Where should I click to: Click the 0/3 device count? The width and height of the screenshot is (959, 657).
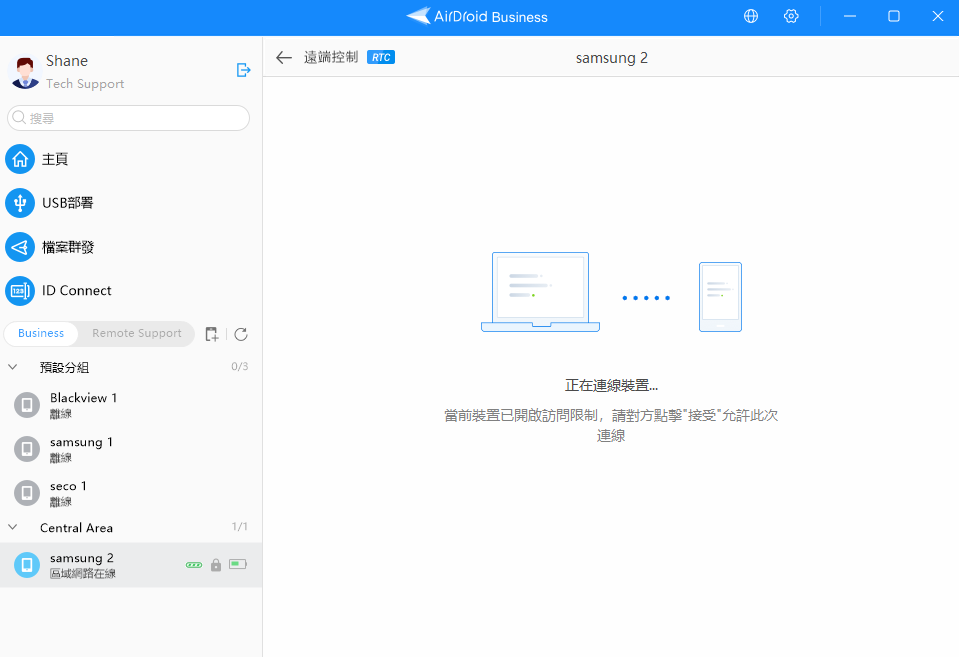[x=240, y=366]
